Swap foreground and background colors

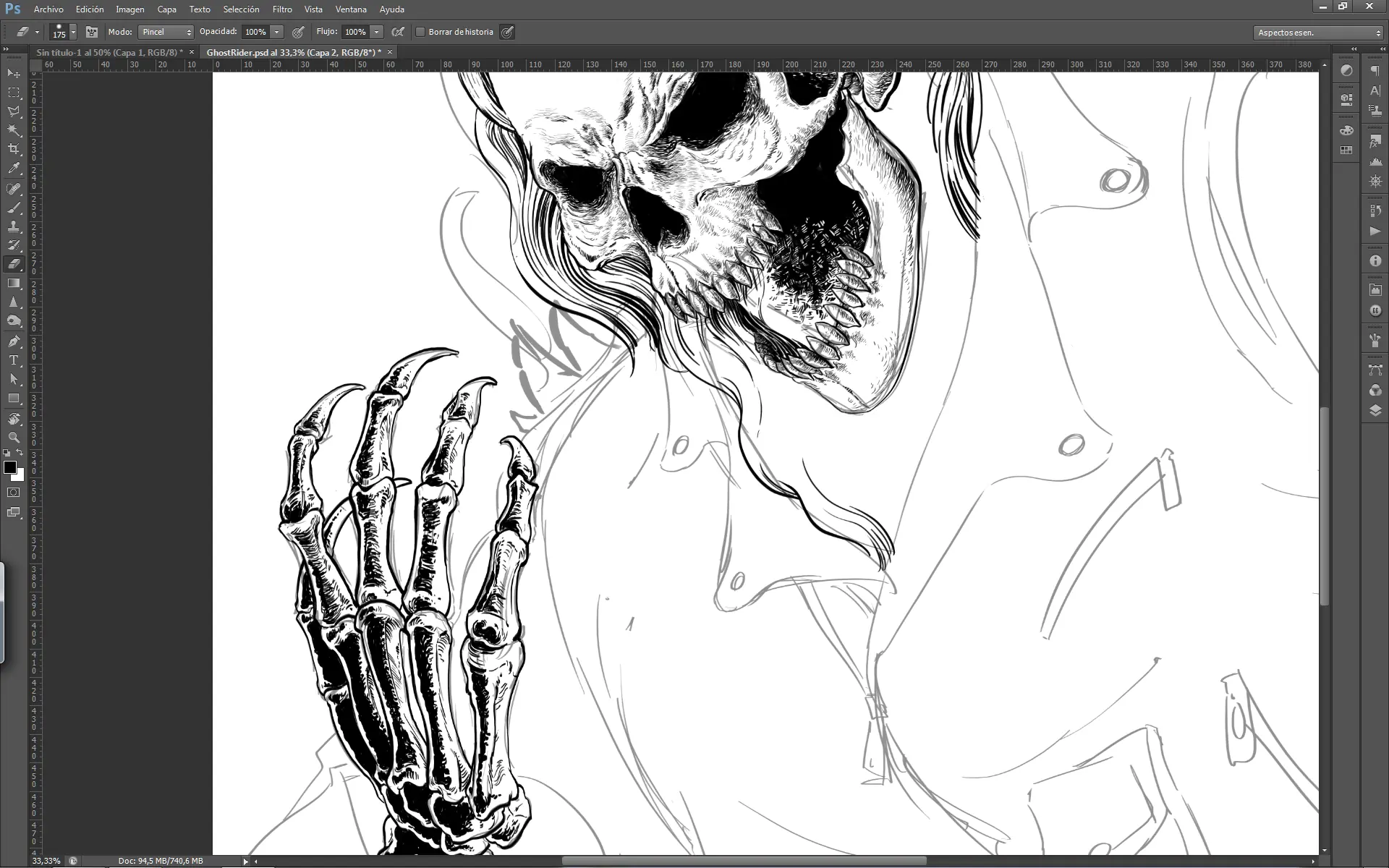(20, 453)
